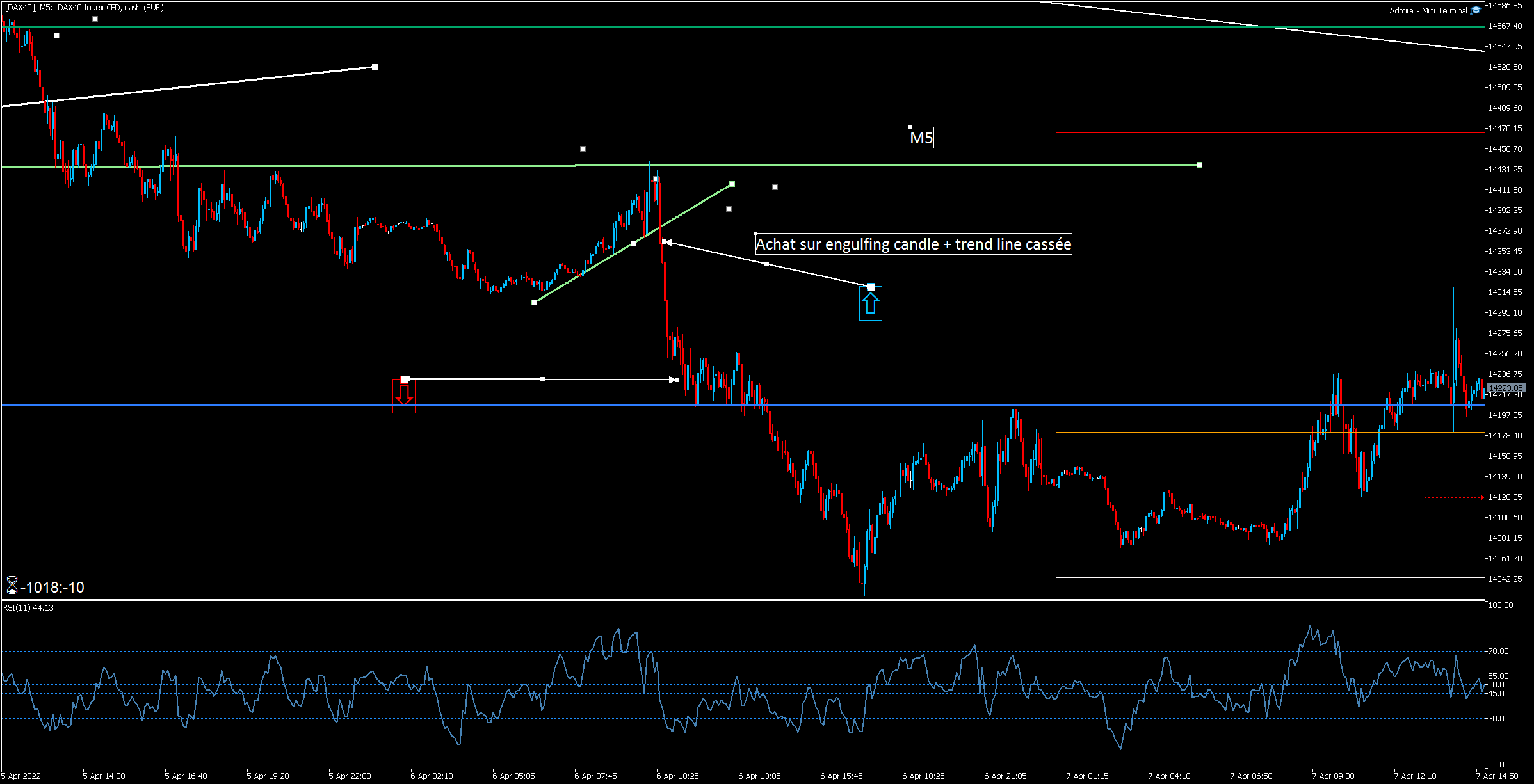Viewport: 1534px width, 784px height.
Task: Select the M5 text label
Action: coord(921,138)
